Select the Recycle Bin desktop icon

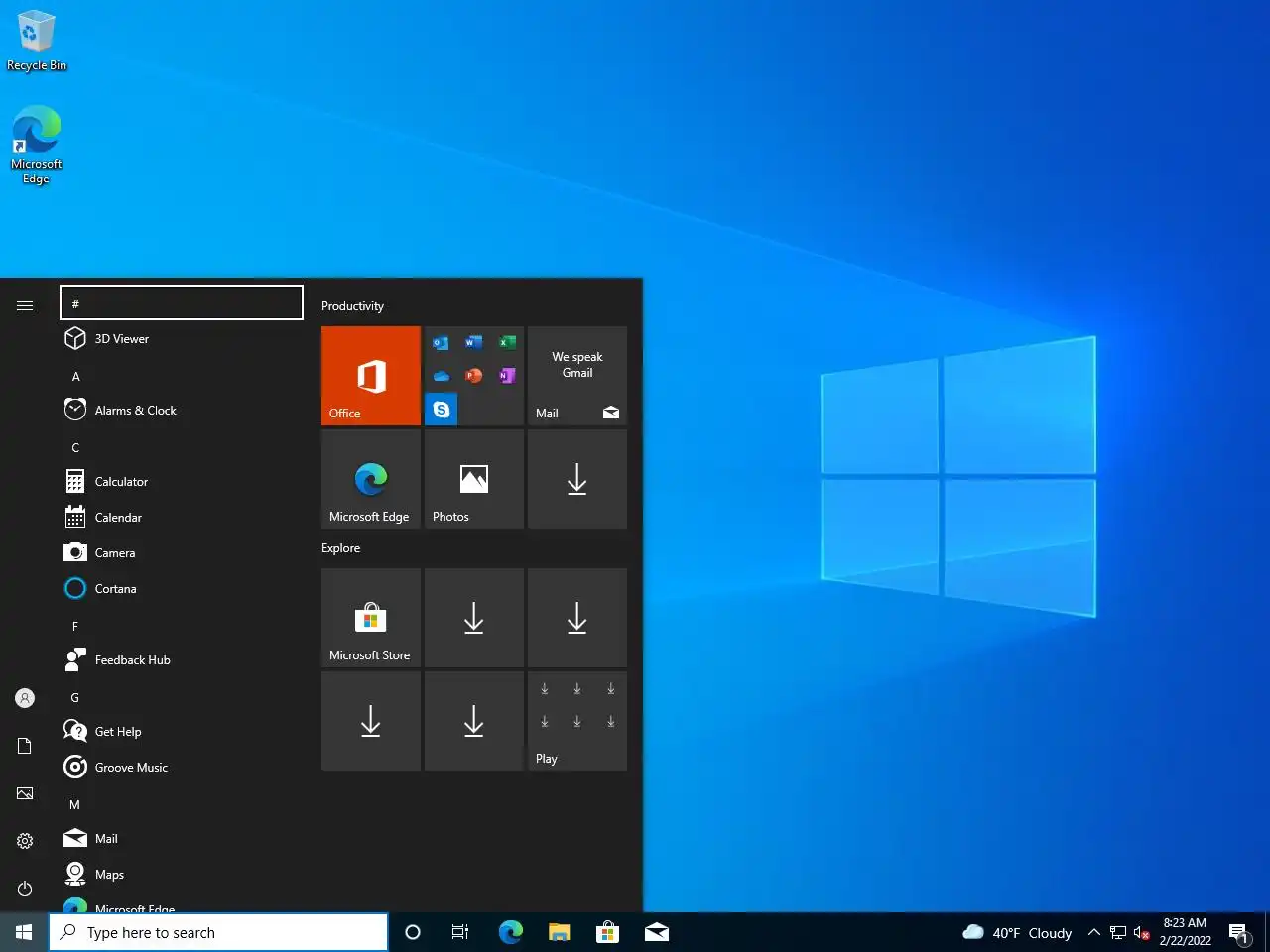(x=37, y=41)
